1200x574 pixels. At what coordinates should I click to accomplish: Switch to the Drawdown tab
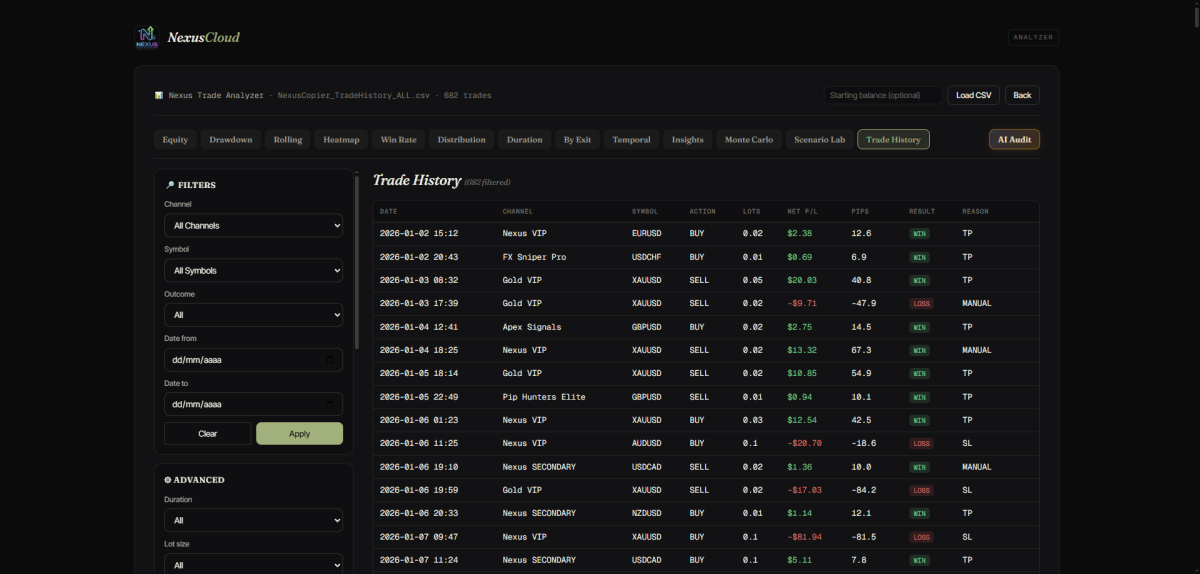[x=231, y=139]
